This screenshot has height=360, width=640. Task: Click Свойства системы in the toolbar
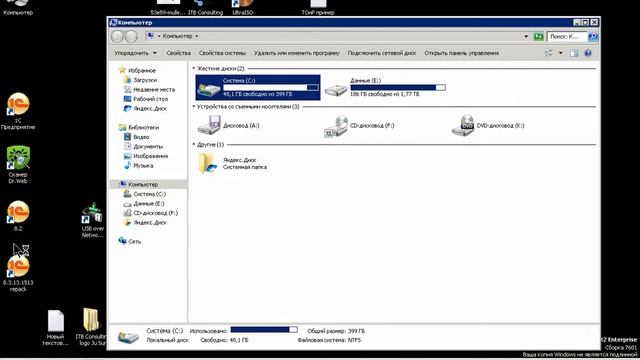pos(222,53)
